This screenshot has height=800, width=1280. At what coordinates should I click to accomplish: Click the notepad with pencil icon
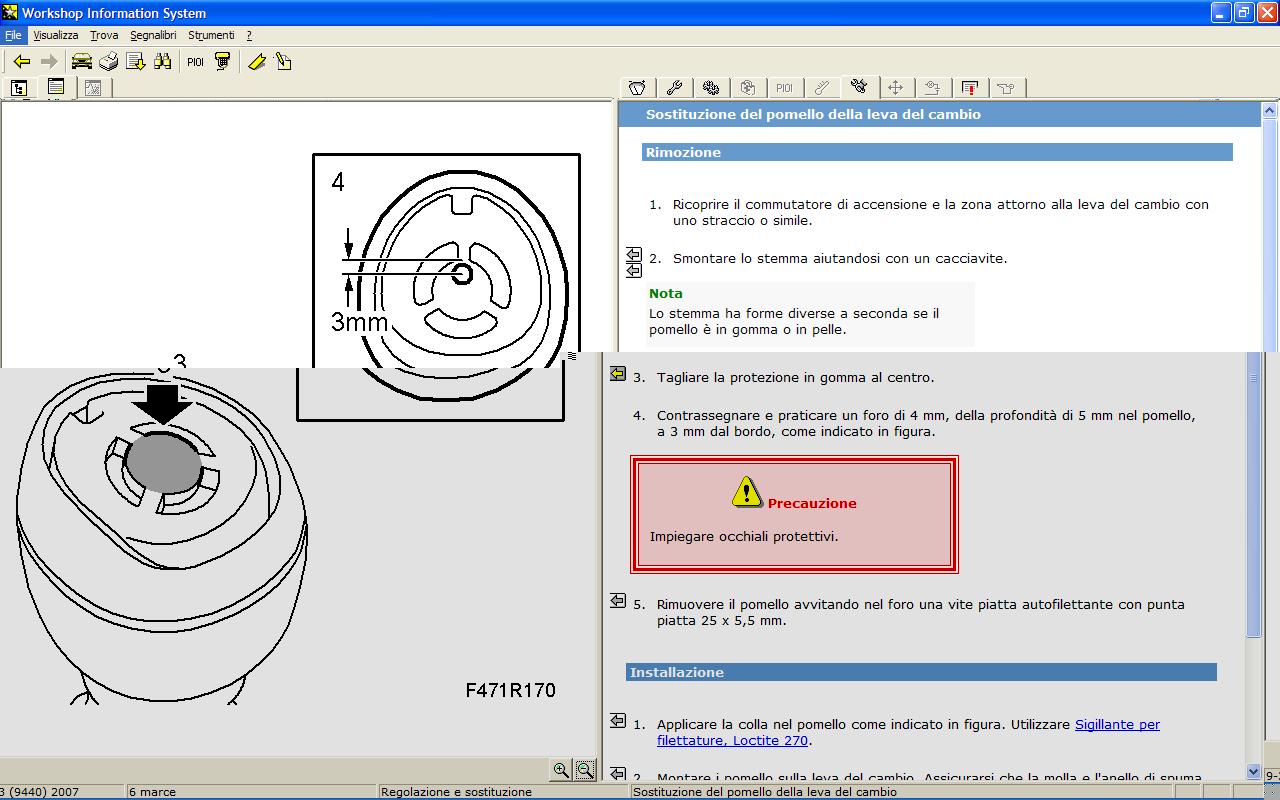click(x=283, y=62)
